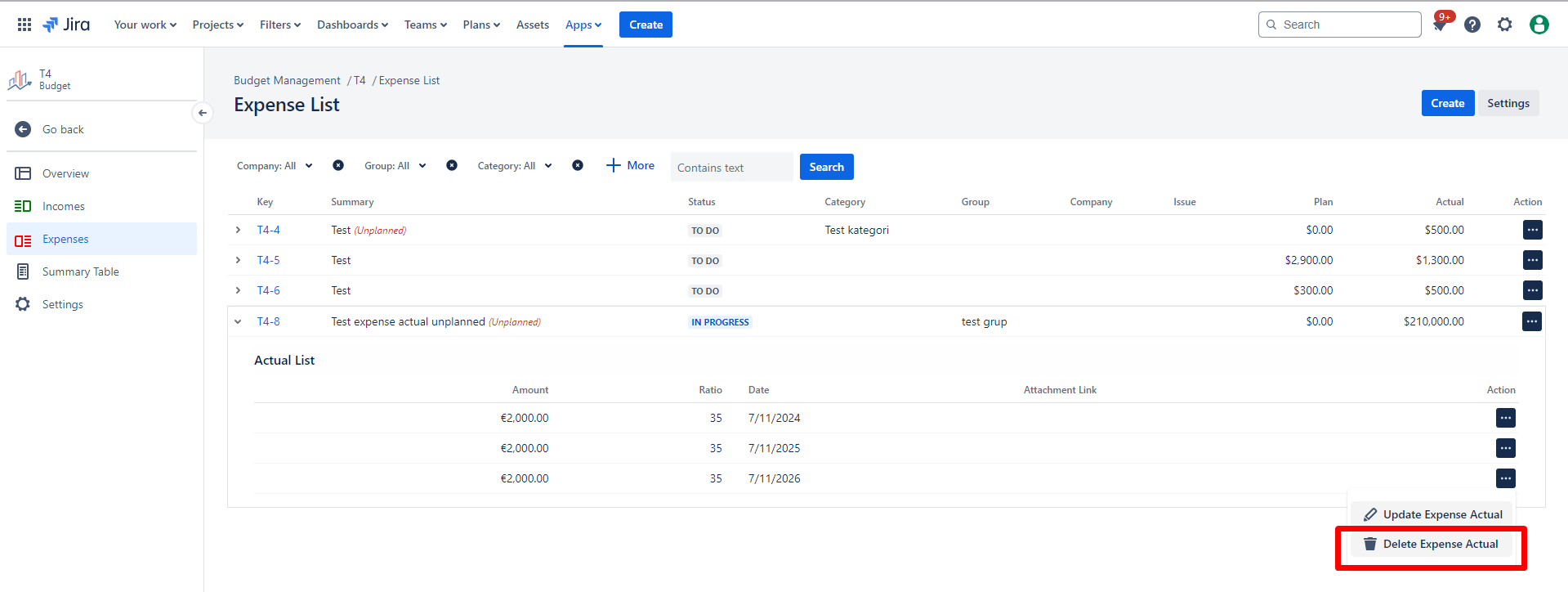Collapse the sidebar with the arrow button
The height and width of the screenshot is (592, 1568).
click(203, 113)
